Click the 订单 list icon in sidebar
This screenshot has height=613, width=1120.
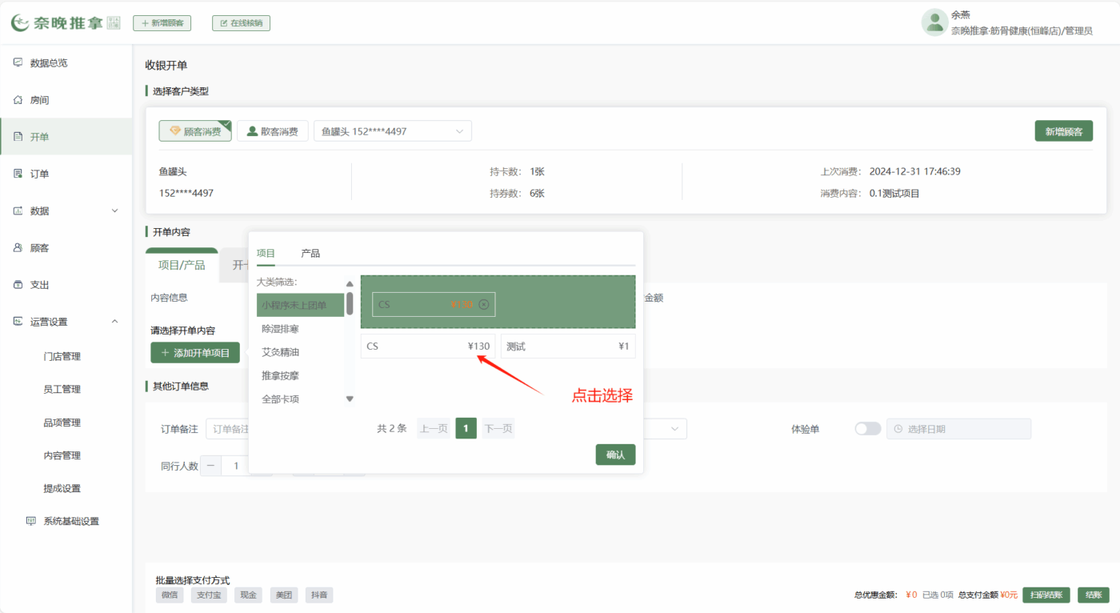tap(18, 174)
